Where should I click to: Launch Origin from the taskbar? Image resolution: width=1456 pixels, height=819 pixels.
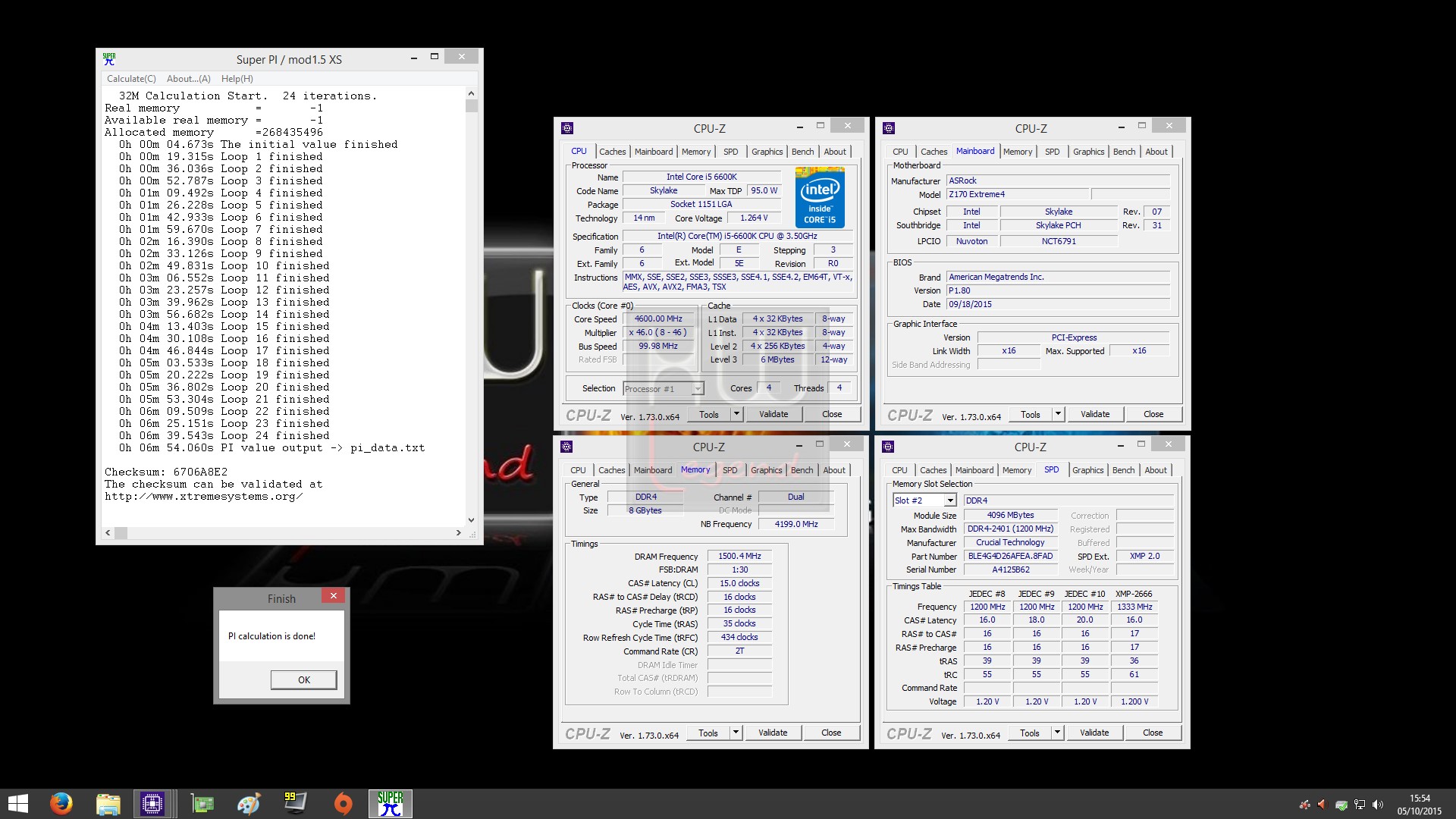point(343,804)
